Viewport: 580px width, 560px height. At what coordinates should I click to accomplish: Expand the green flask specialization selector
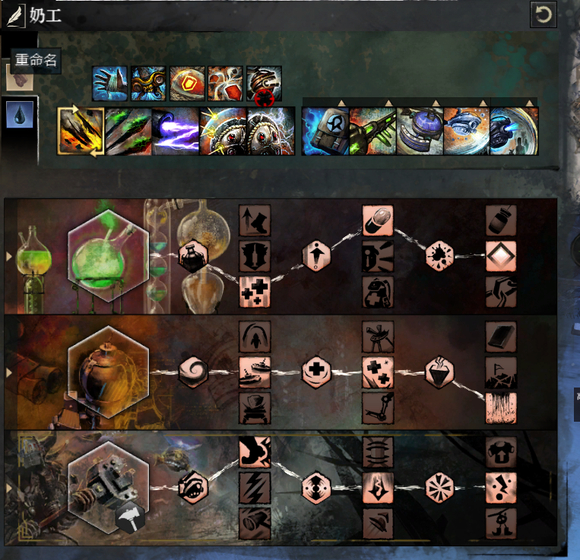click(9, 256)
